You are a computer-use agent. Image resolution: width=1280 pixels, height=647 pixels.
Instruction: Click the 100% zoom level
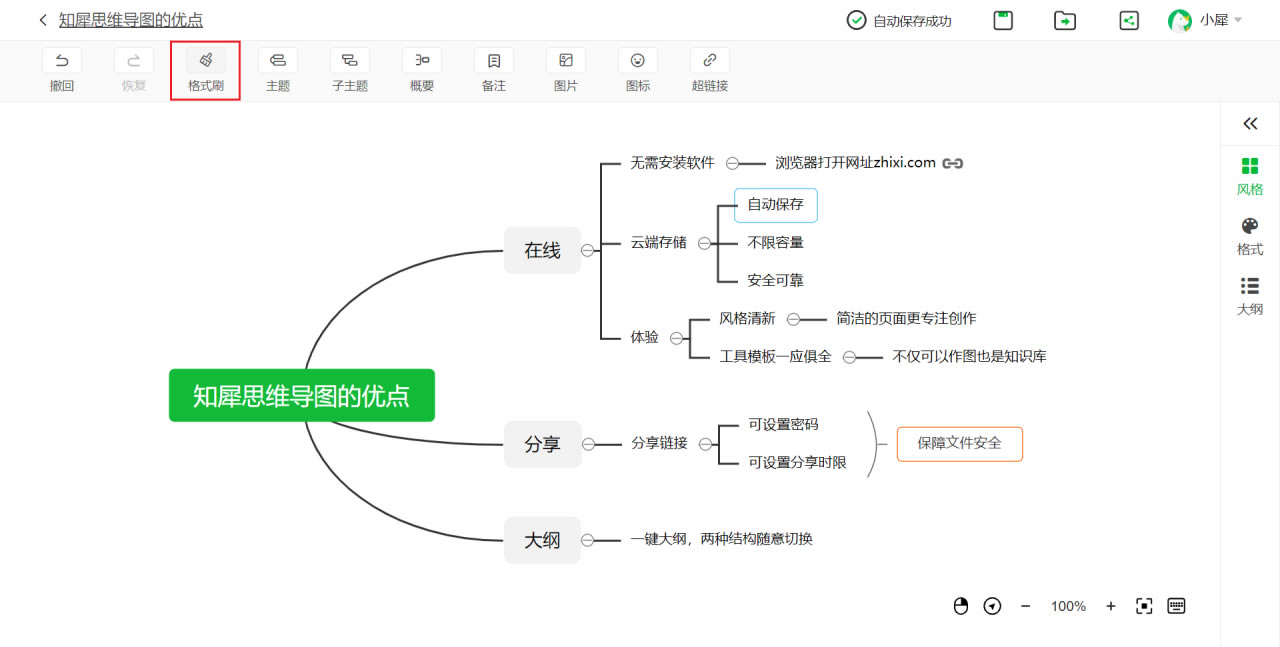click(x=1068, y=606)
